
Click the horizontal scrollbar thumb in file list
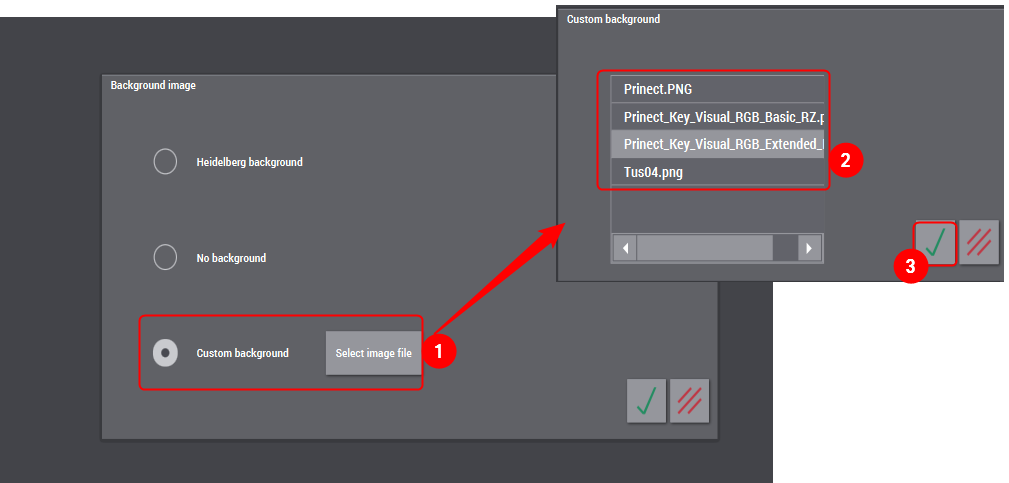pyautogui.click(x=704, y=247)
